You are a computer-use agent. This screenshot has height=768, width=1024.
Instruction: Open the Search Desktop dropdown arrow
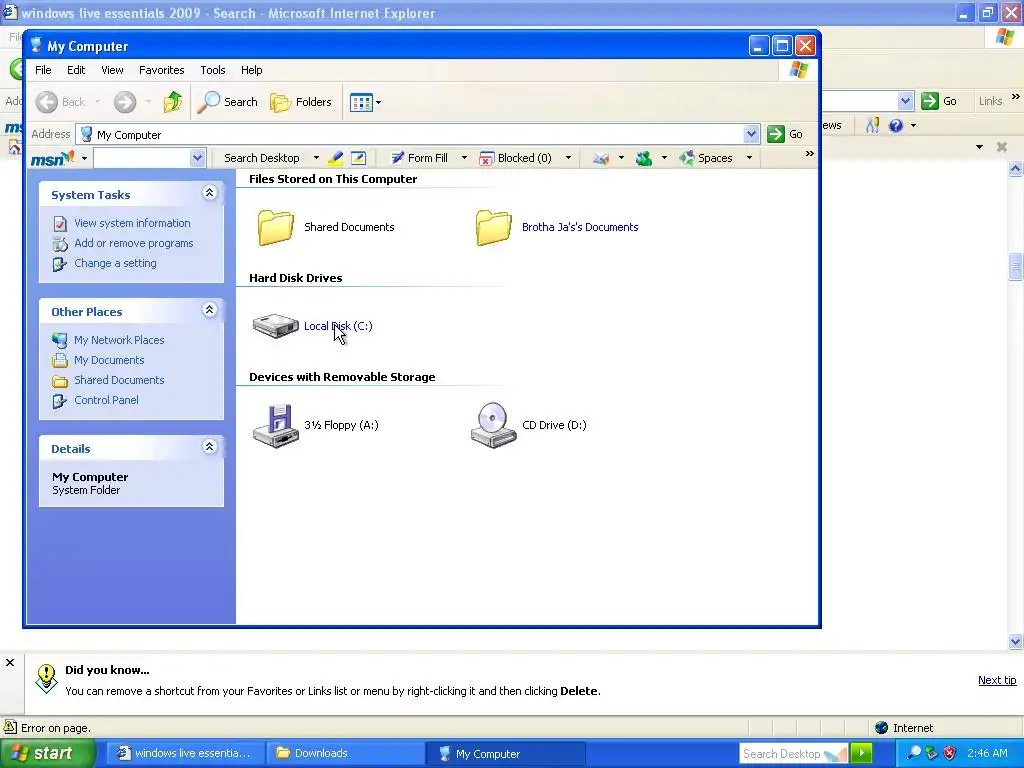316,158
